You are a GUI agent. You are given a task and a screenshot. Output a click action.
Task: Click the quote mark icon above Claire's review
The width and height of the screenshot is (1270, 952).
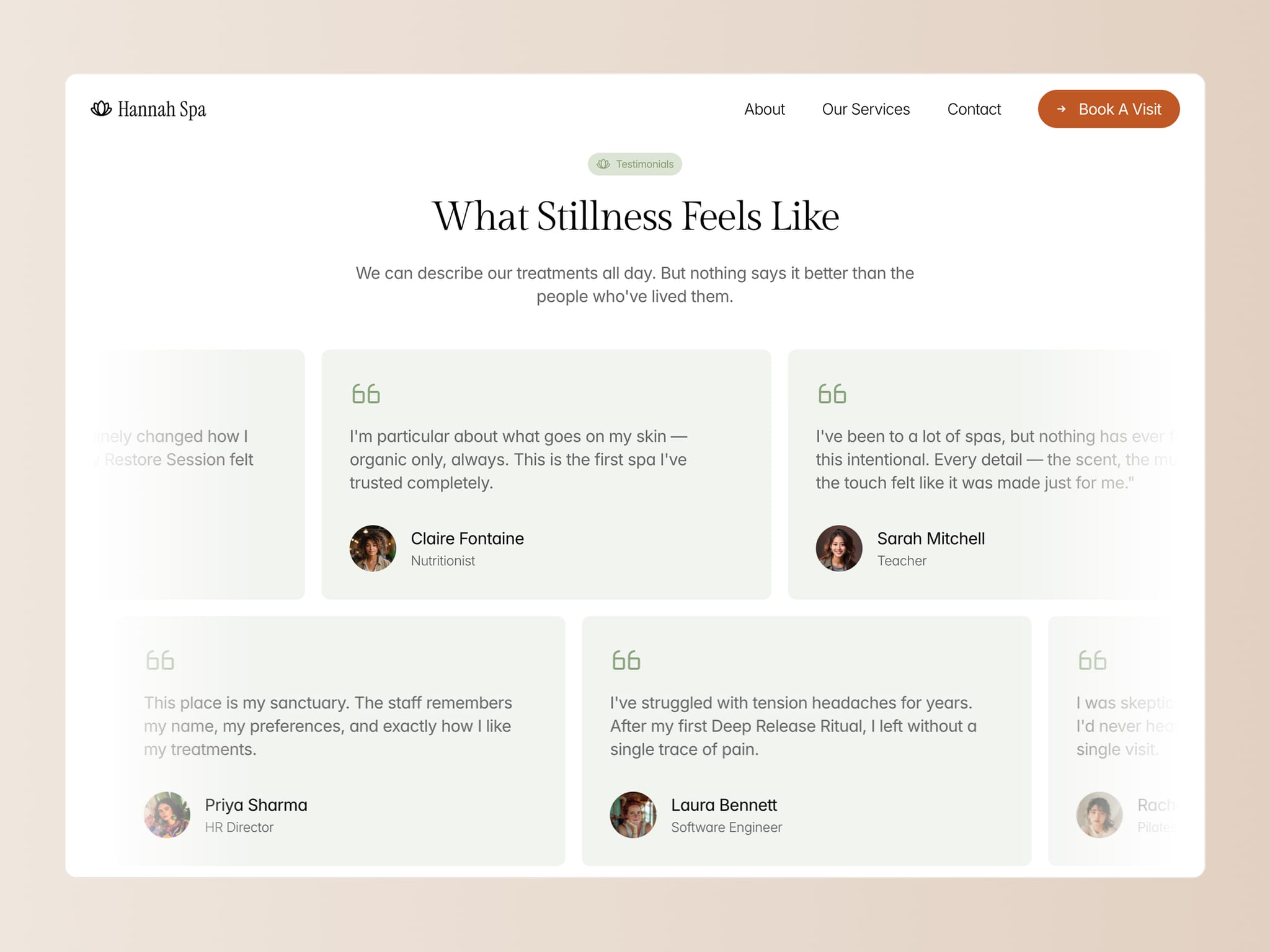pyautogui.click(x=366, y=394)
